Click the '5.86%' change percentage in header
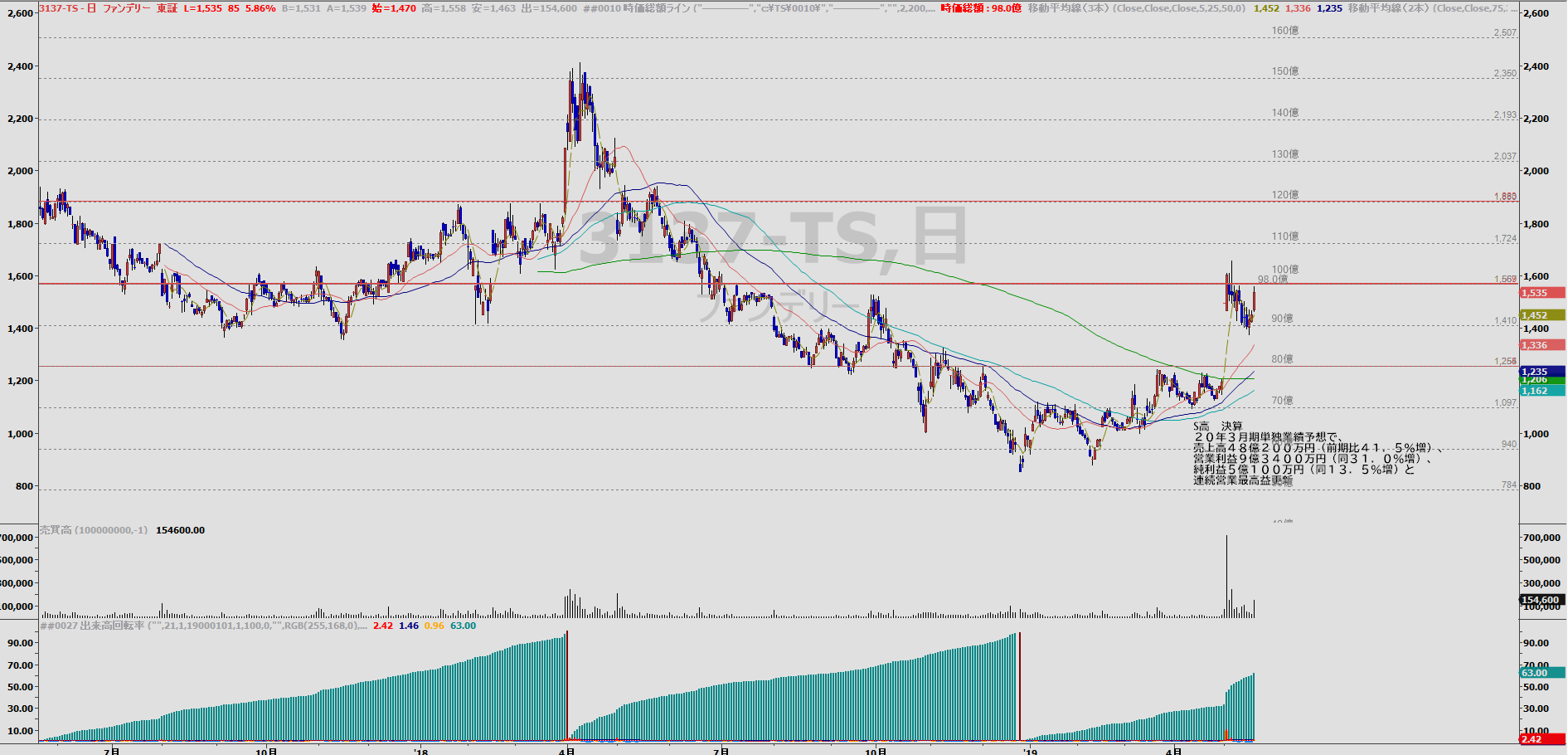1568x755 pixels. pos(260,7)
